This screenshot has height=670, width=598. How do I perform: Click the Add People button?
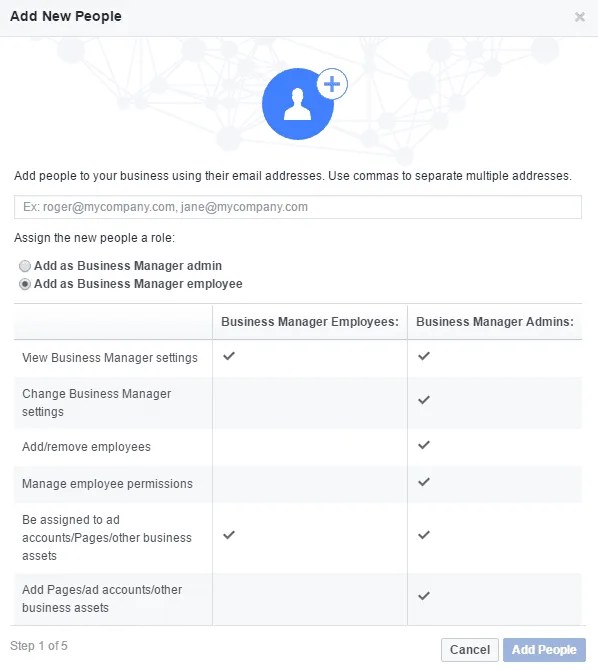coord(544,650)
